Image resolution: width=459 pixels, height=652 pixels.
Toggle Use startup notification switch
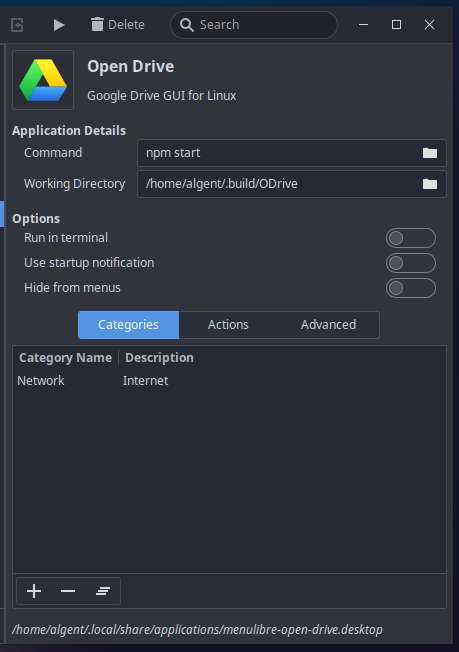(411, 263)
